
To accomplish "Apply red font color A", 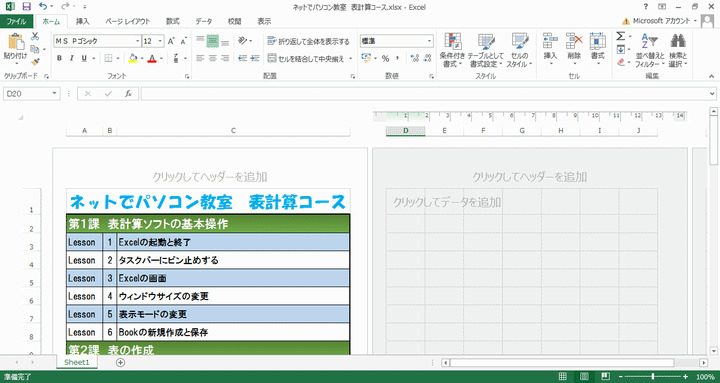I will coord(152,58).
